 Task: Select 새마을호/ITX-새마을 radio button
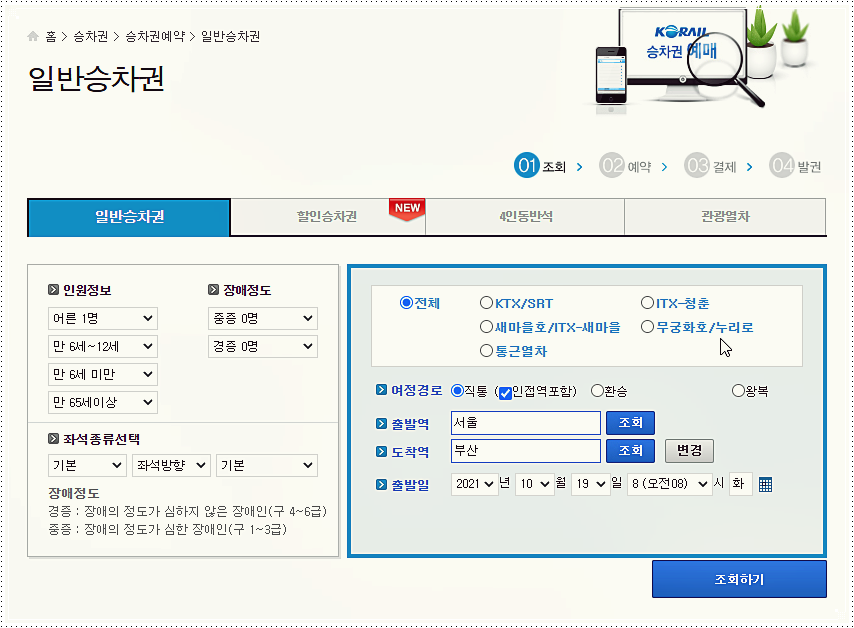(486, 326)
